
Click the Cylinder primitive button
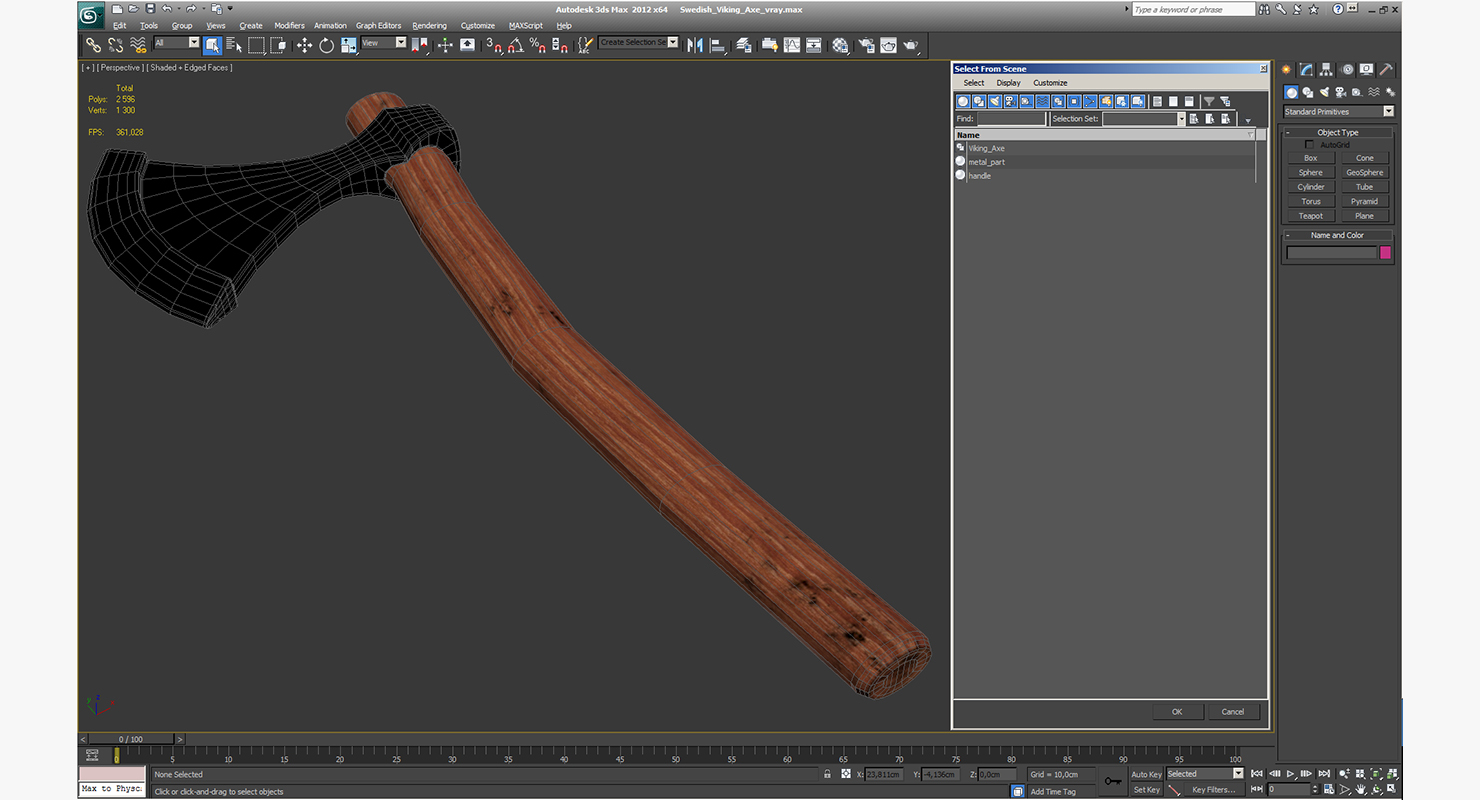pyautogui.click(x=1310, y=187)
